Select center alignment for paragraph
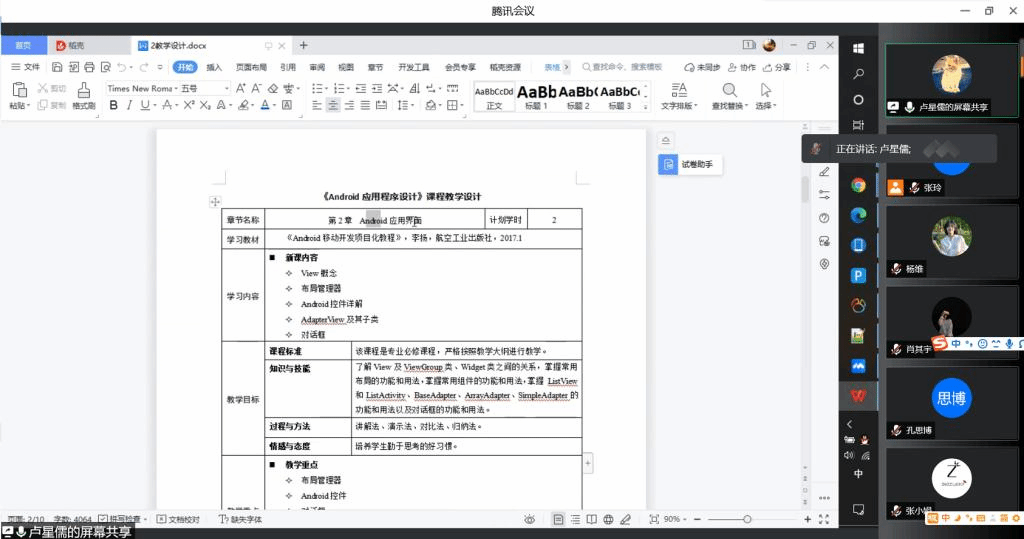Image resolution: width=1024 pixels, height=539 pixels. [x=333, y=105]
